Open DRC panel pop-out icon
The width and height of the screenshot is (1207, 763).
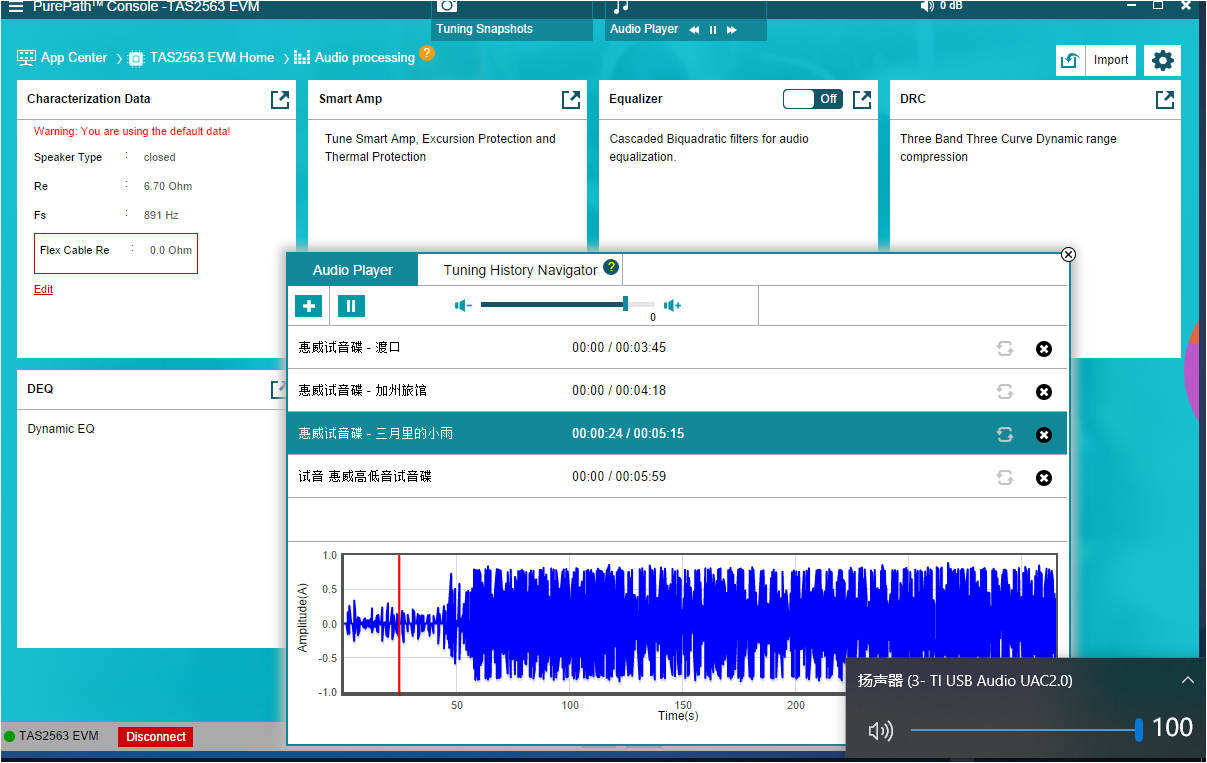(1165, 99)
